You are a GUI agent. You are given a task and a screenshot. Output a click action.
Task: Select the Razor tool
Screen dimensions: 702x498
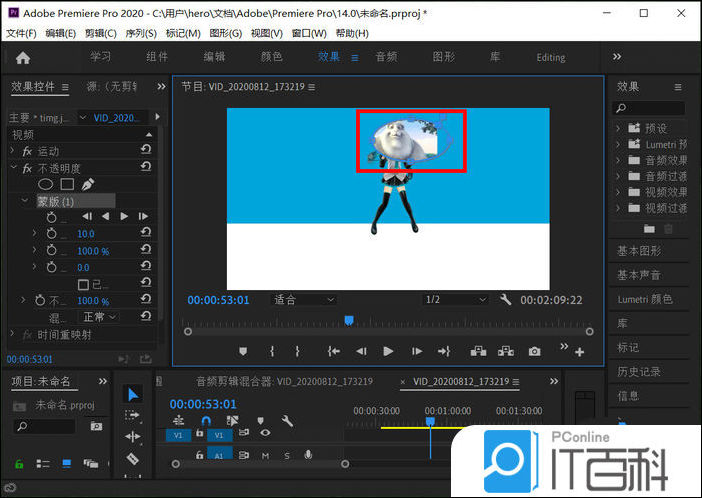tap(133, 459)
